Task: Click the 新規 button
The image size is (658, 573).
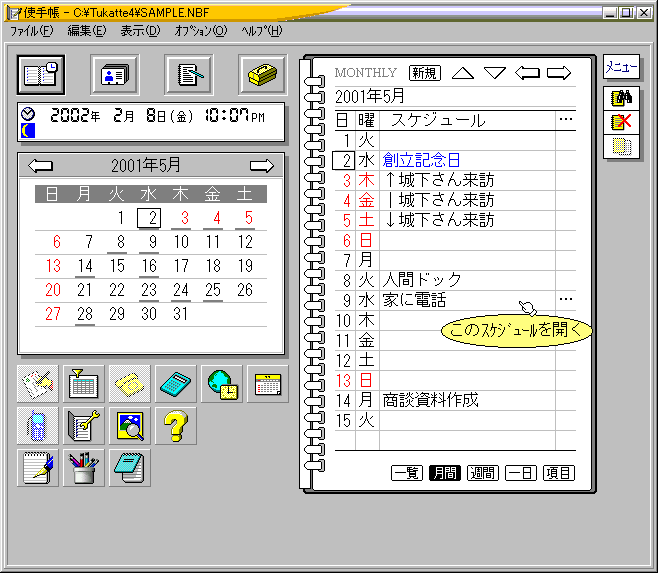Action: point(425,73)
